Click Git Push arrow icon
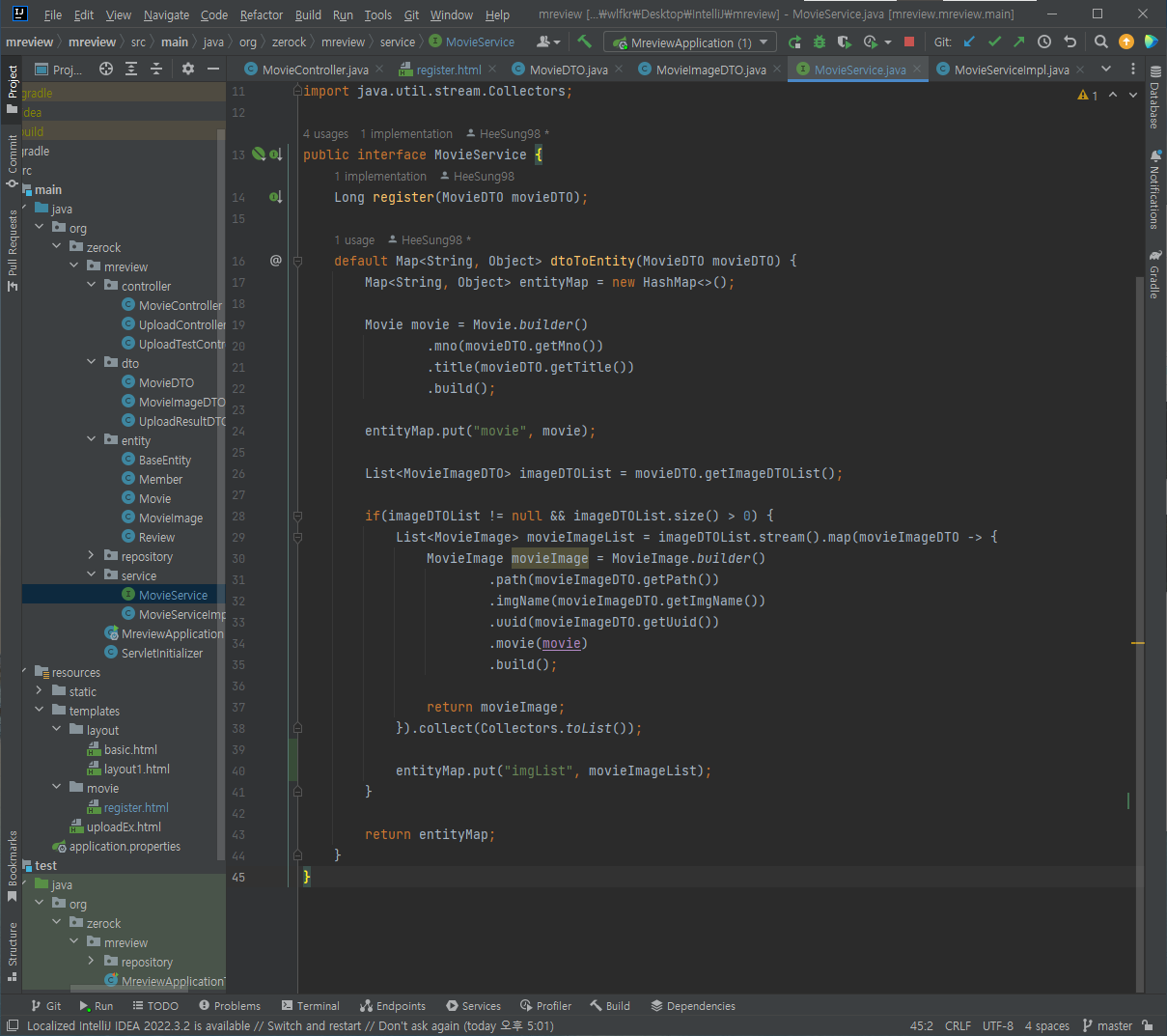The width and height of the screenshot is (1167, 1036). tap(1019, 42)
